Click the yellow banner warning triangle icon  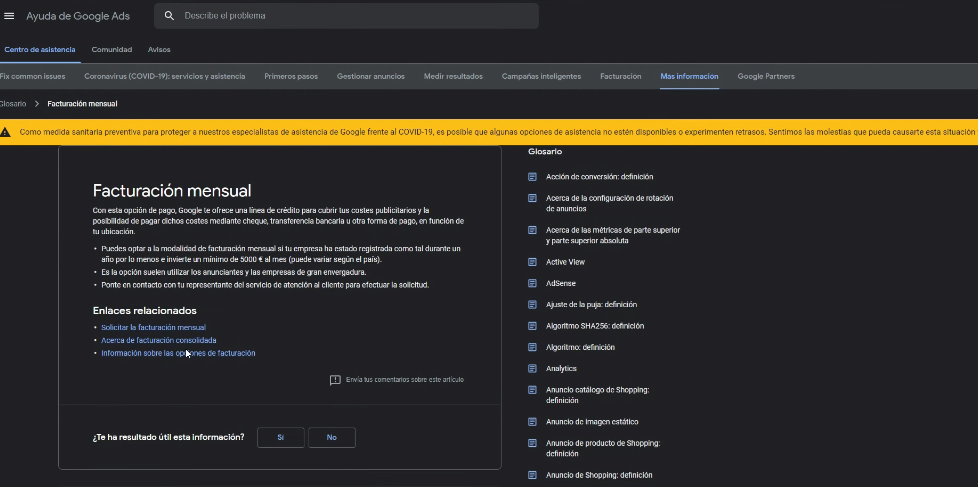click(x=6, y=132)
